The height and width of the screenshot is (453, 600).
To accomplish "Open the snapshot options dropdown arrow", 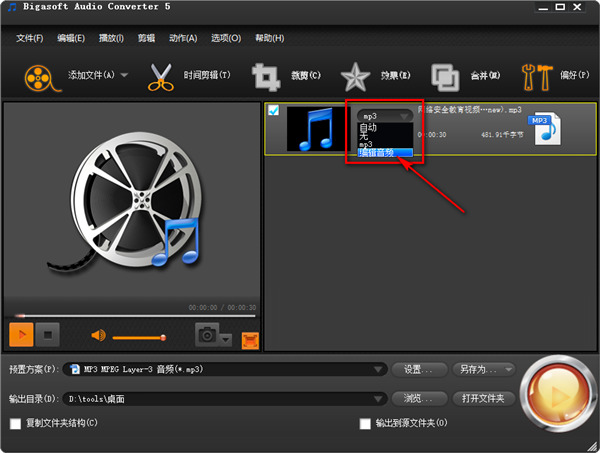I will click(x=226, y=340).
